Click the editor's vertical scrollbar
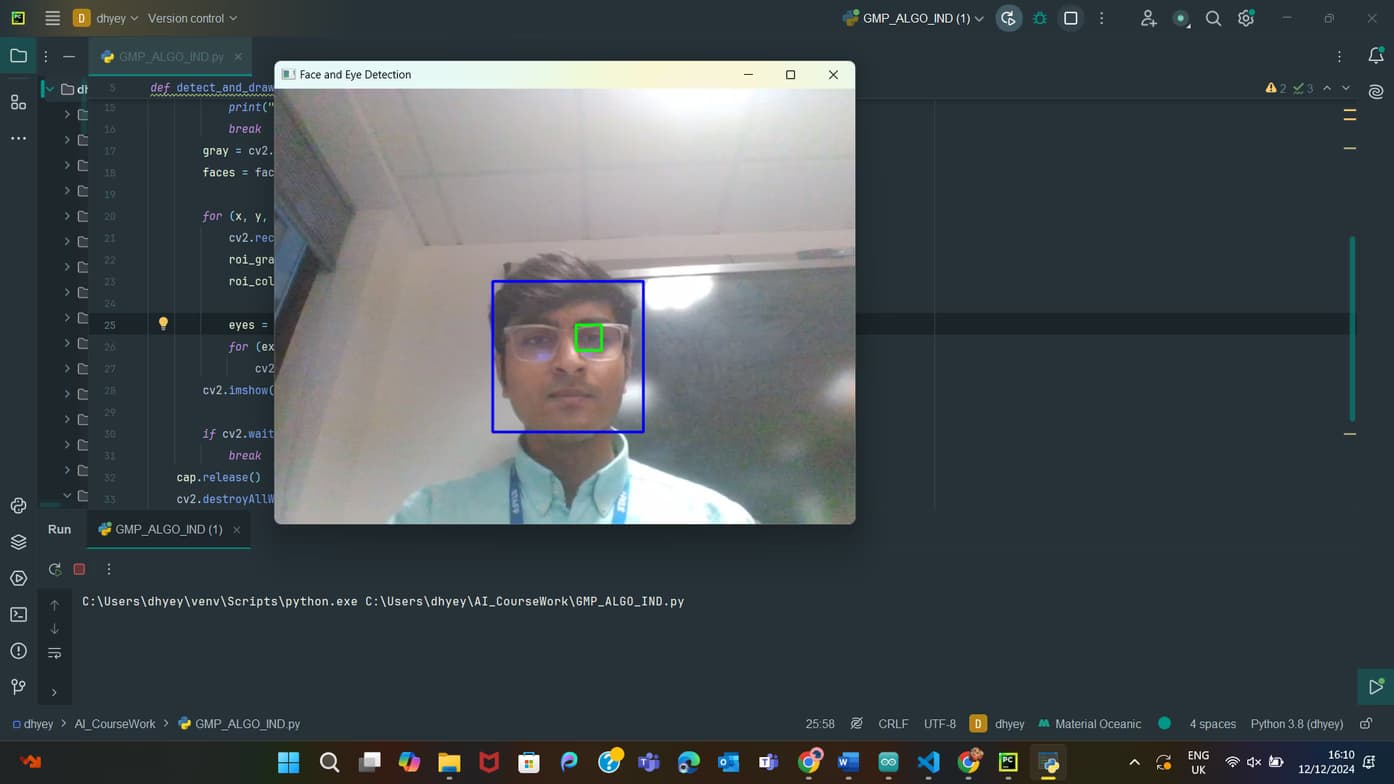The width and height of the screenshot is (1394, 784). 1352,330
